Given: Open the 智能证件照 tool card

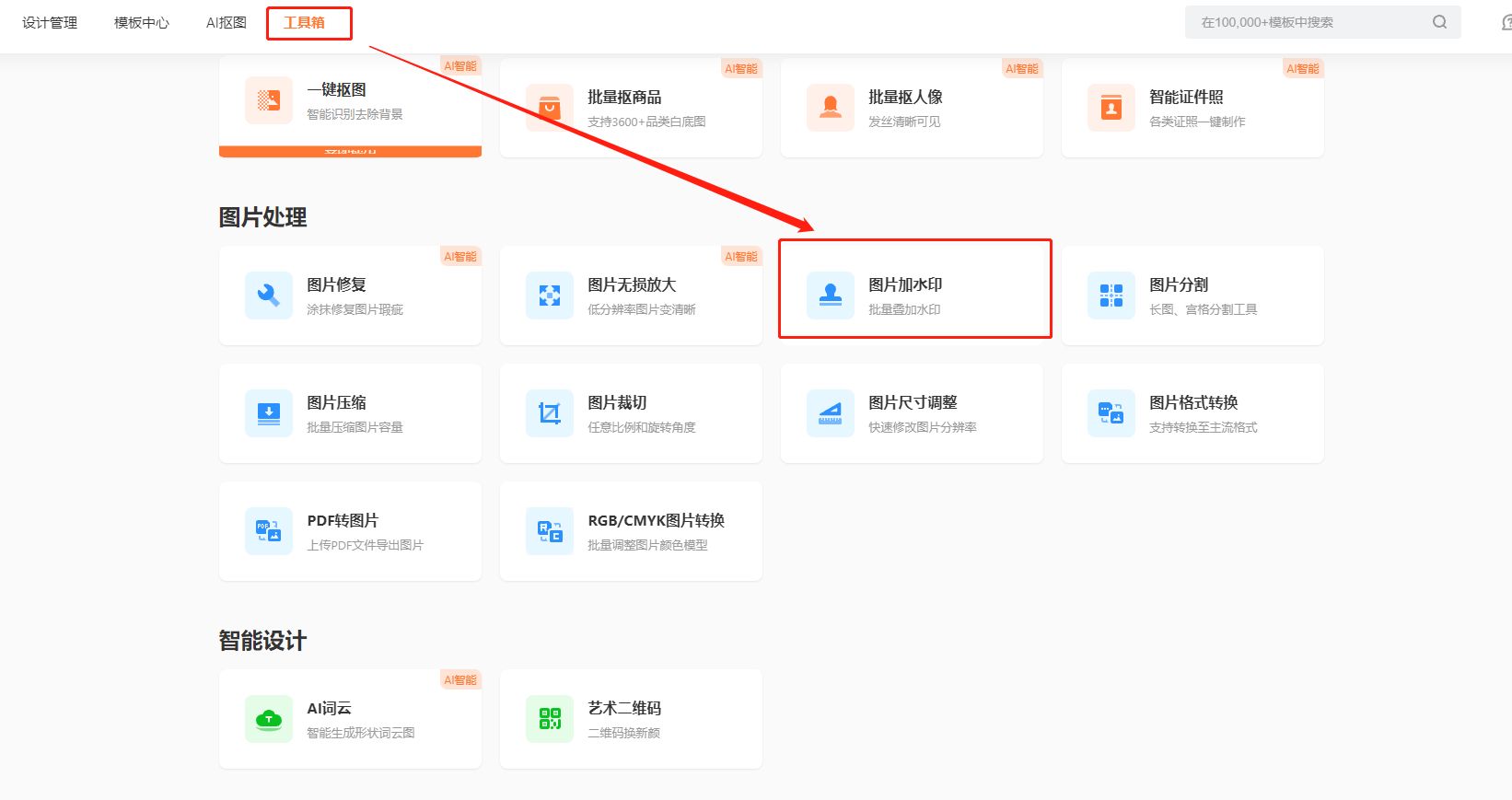Looking at the screenshot, I should [x=1192, y=109].
